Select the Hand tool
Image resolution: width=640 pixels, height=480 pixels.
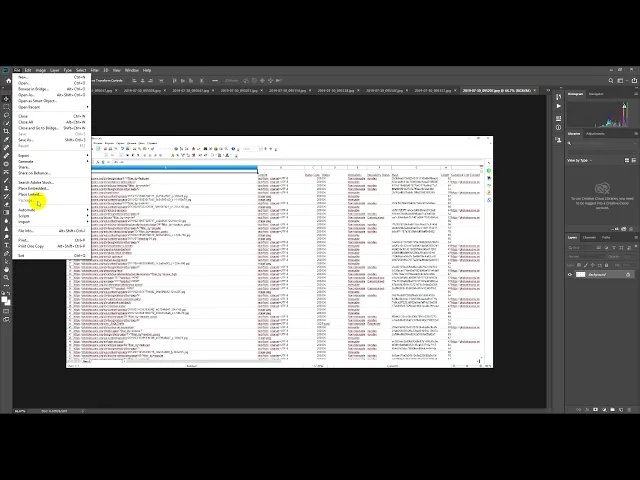(6, 269)
